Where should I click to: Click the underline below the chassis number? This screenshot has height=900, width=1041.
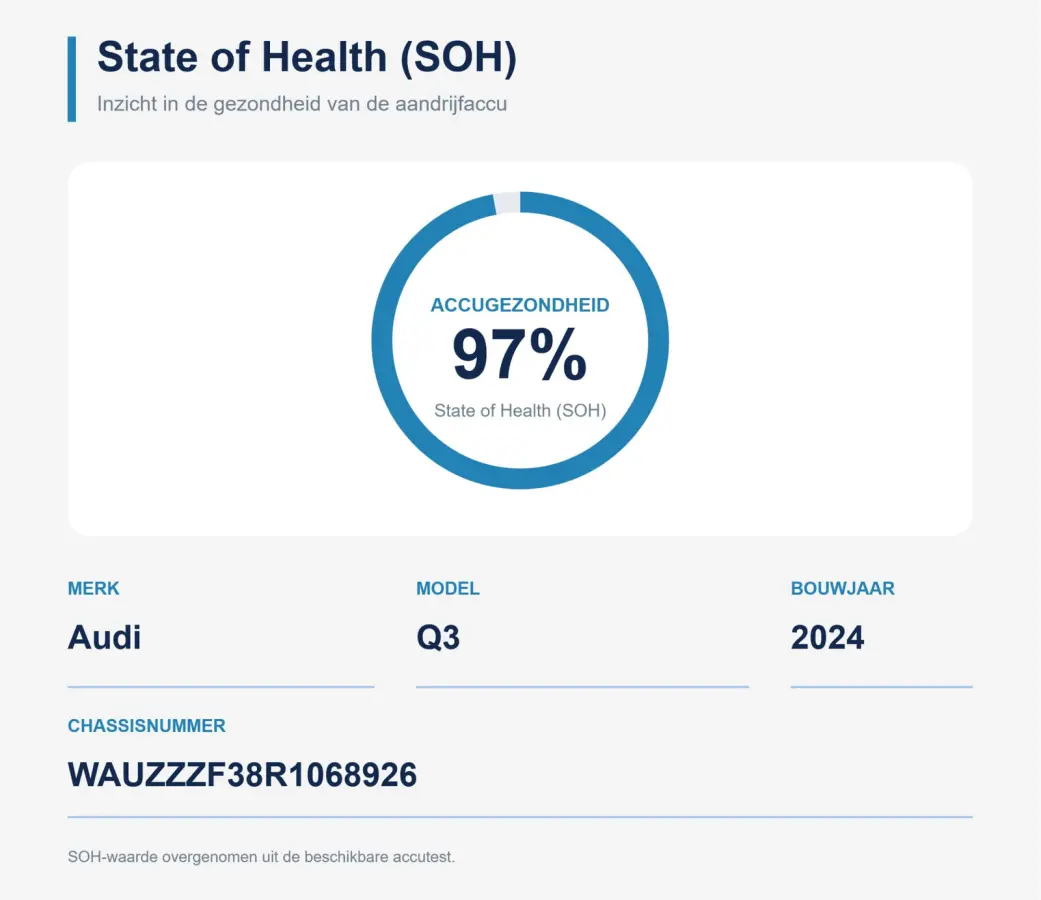tap(520, 817)
